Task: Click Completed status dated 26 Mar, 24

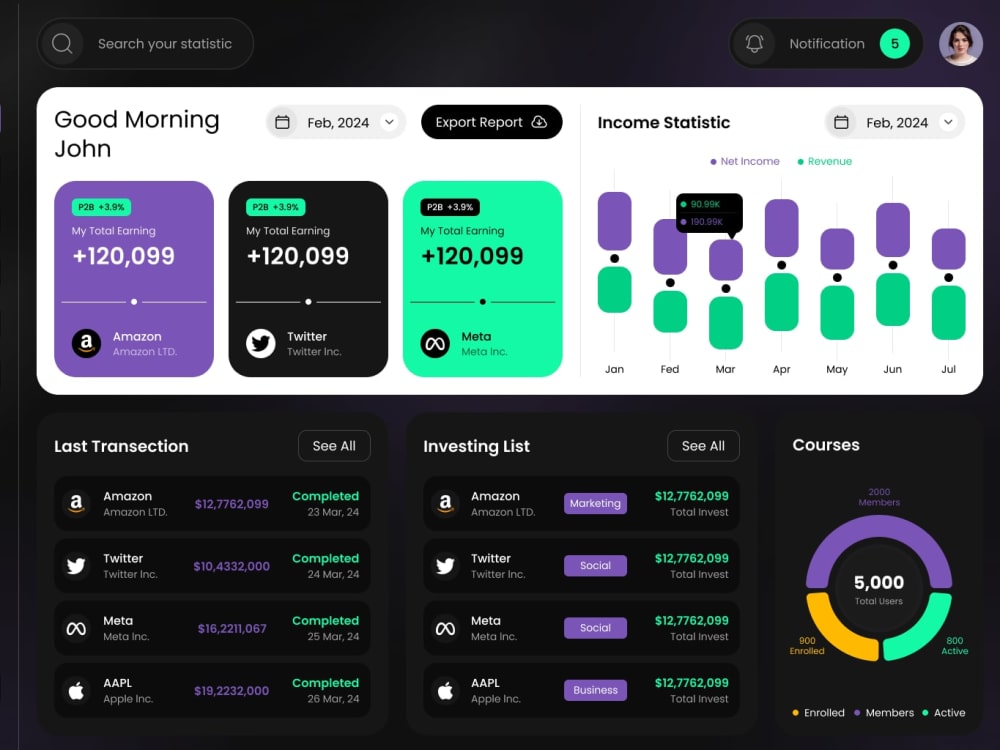Action: pos(325,683)
